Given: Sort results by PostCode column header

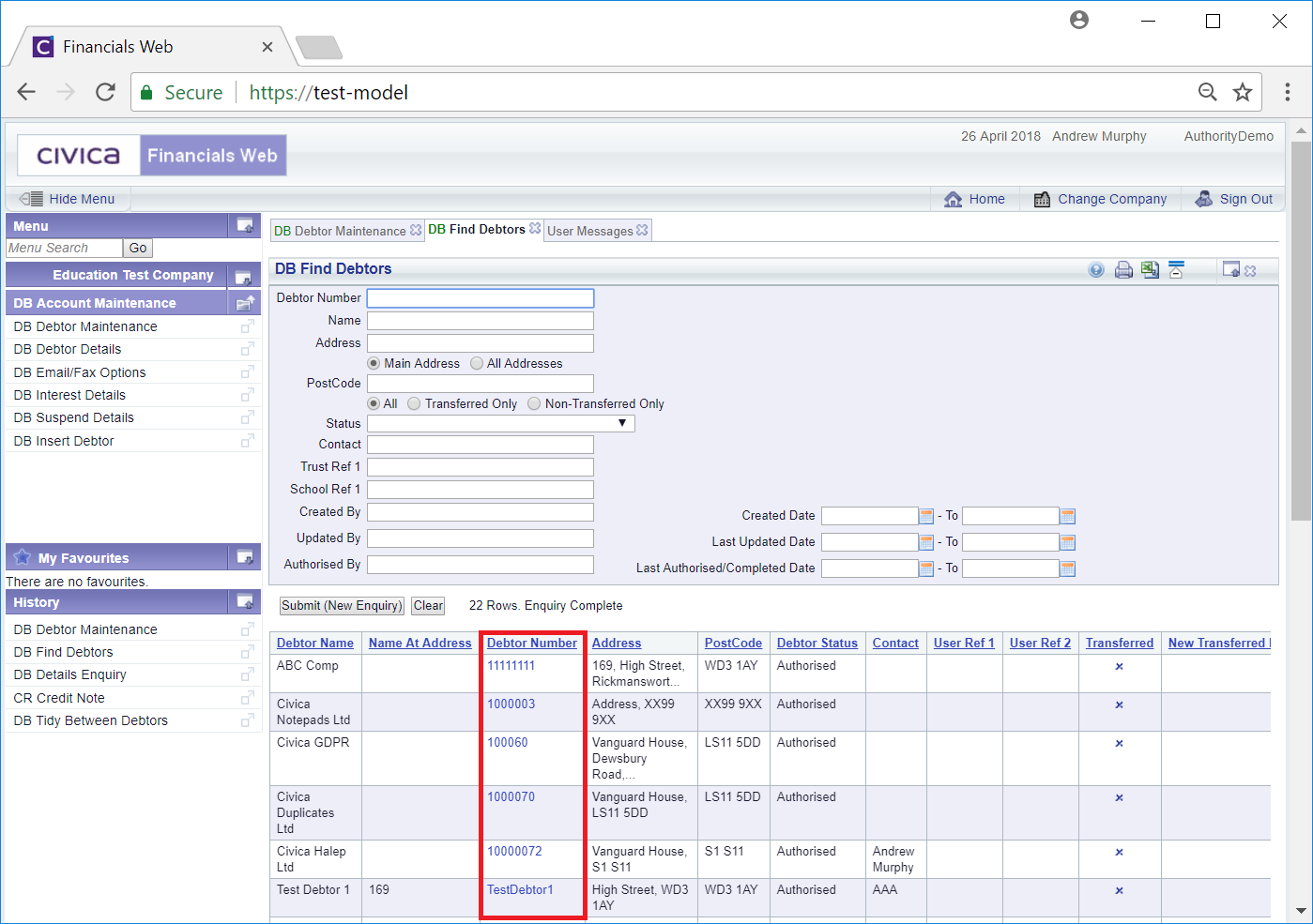Looking at the screenshot, I should [x=733, y=643].
